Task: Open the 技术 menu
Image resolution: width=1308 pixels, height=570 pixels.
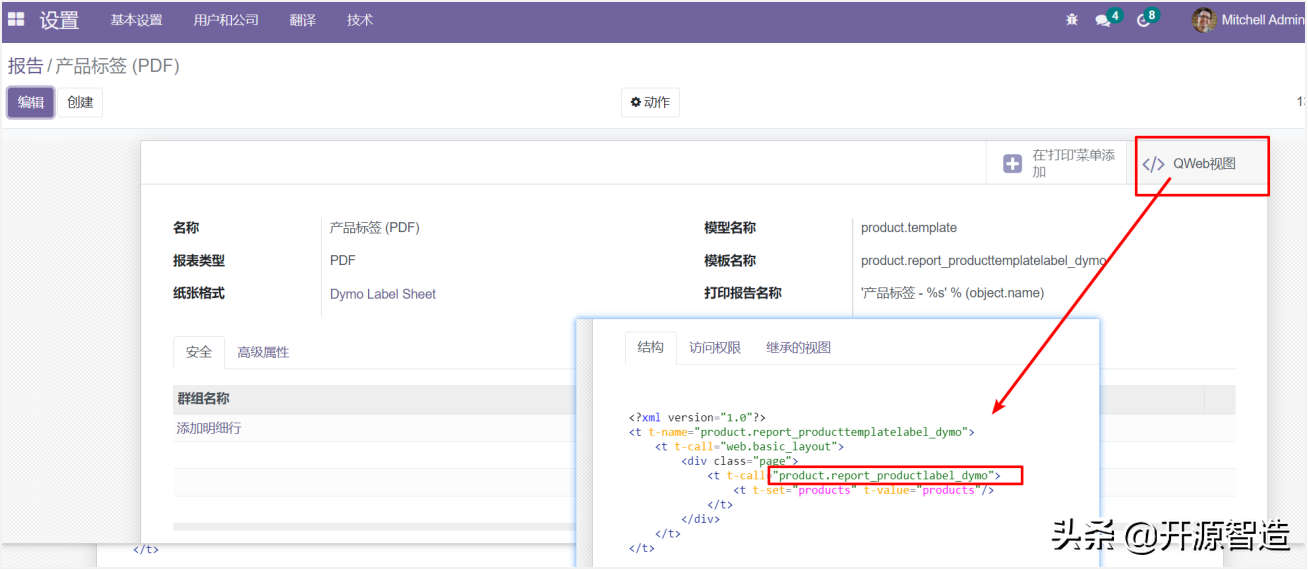Action: [x=360, y=20]
